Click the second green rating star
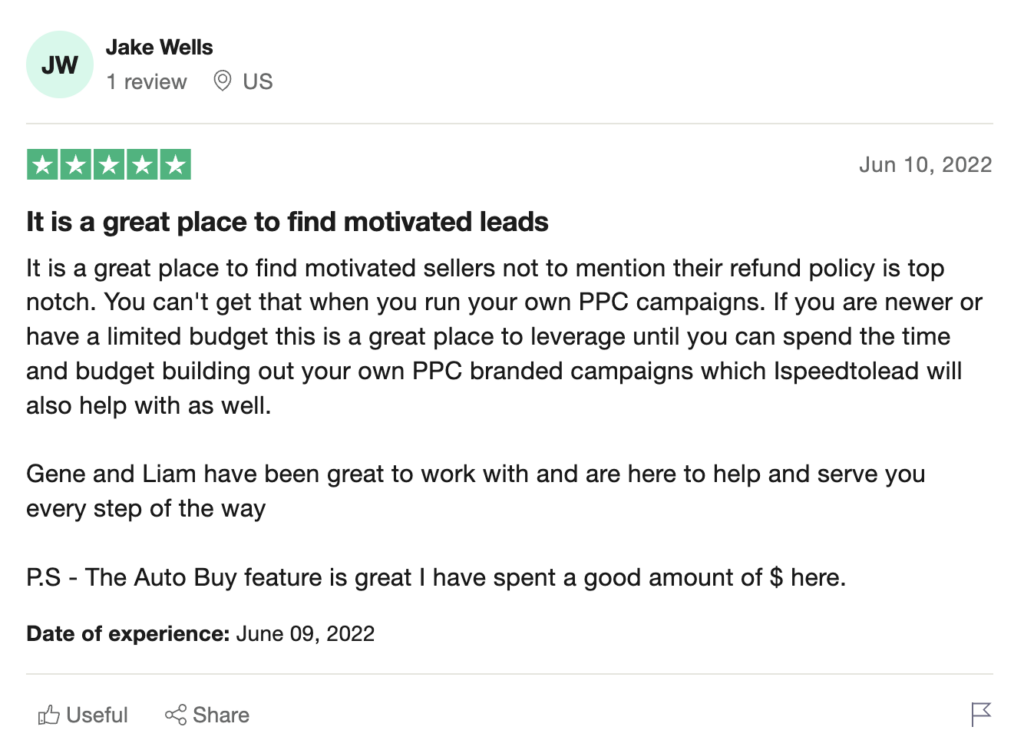The width and height of the screenshot is (1024, 740). pyautogui.click(x=76, y=165)
